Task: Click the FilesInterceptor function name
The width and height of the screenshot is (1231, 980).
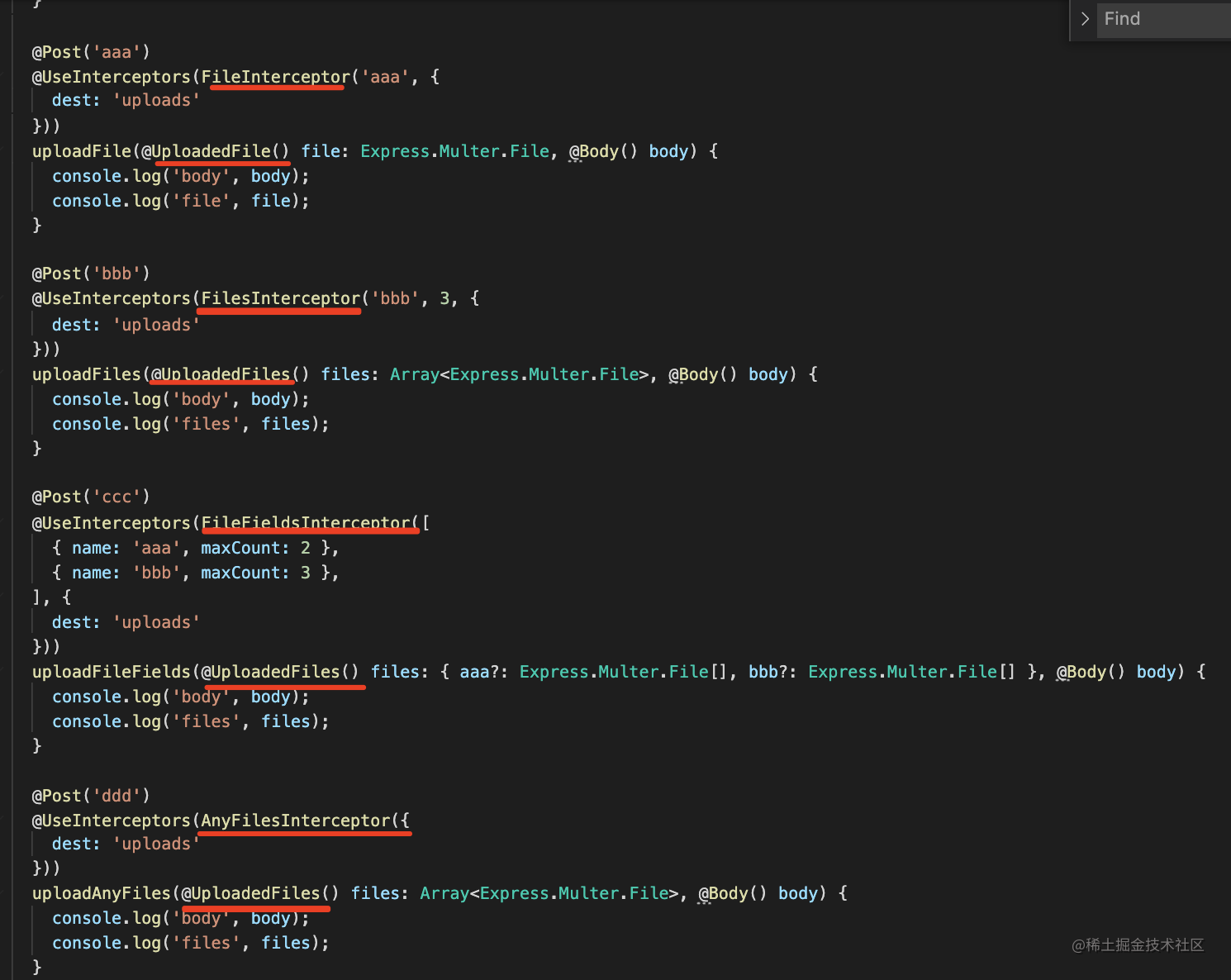Action: click(281, 298)
